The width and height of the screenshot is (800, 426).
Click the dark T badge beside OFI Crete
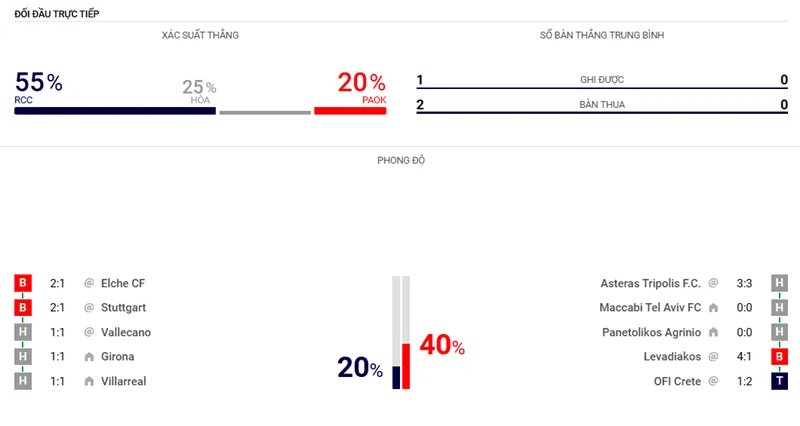tap(777, 380)
